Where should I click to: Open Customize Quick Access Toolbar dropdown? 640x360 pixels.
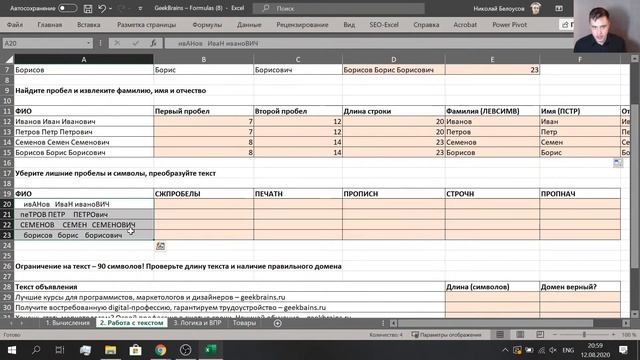pos(140,9)
